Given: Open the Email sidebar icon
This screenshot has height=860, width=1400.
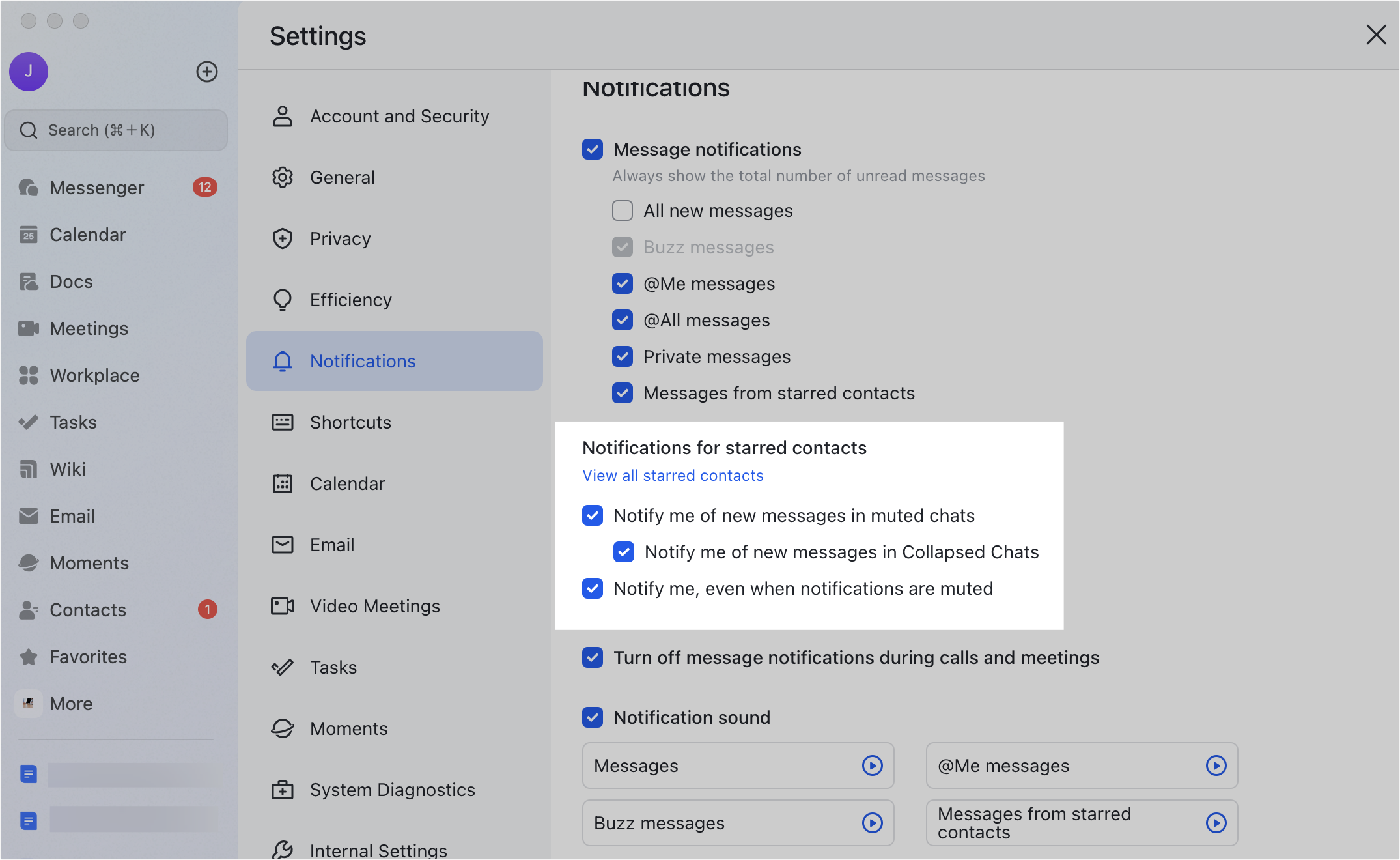Looking at the screenshot, I should [x=72, y=516].
